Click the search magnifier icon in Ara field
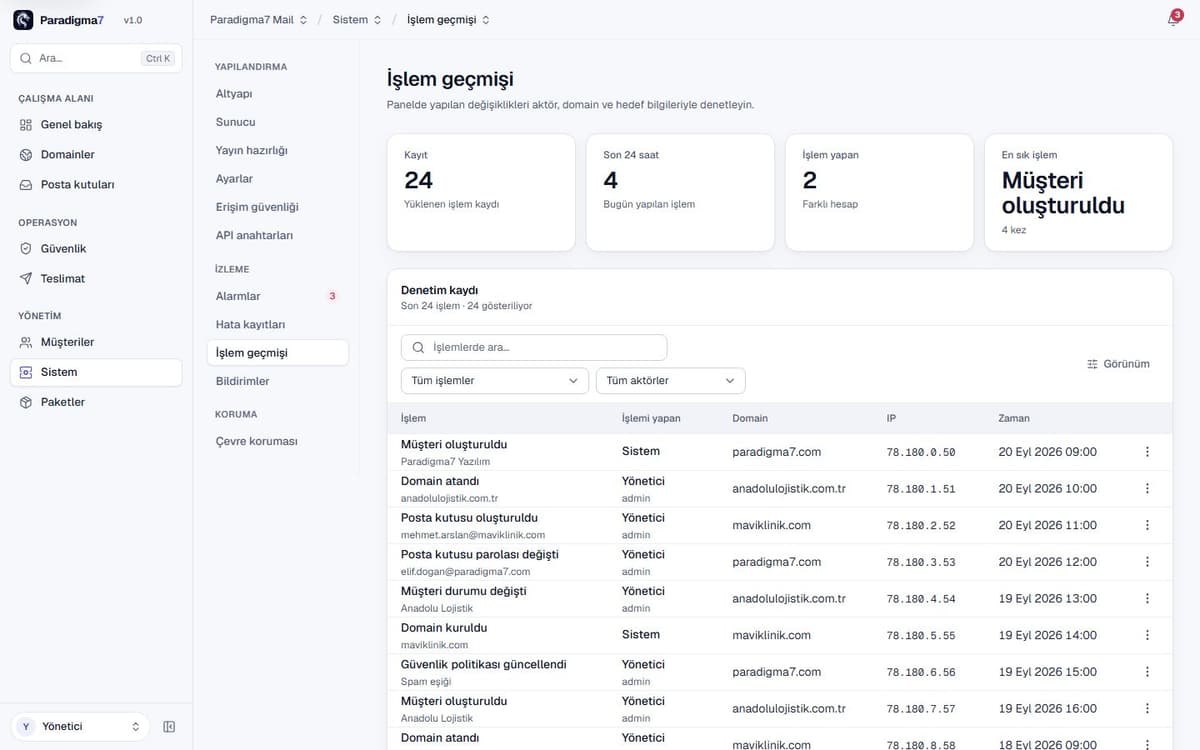The image size is (1200, 750). point(26,59)
